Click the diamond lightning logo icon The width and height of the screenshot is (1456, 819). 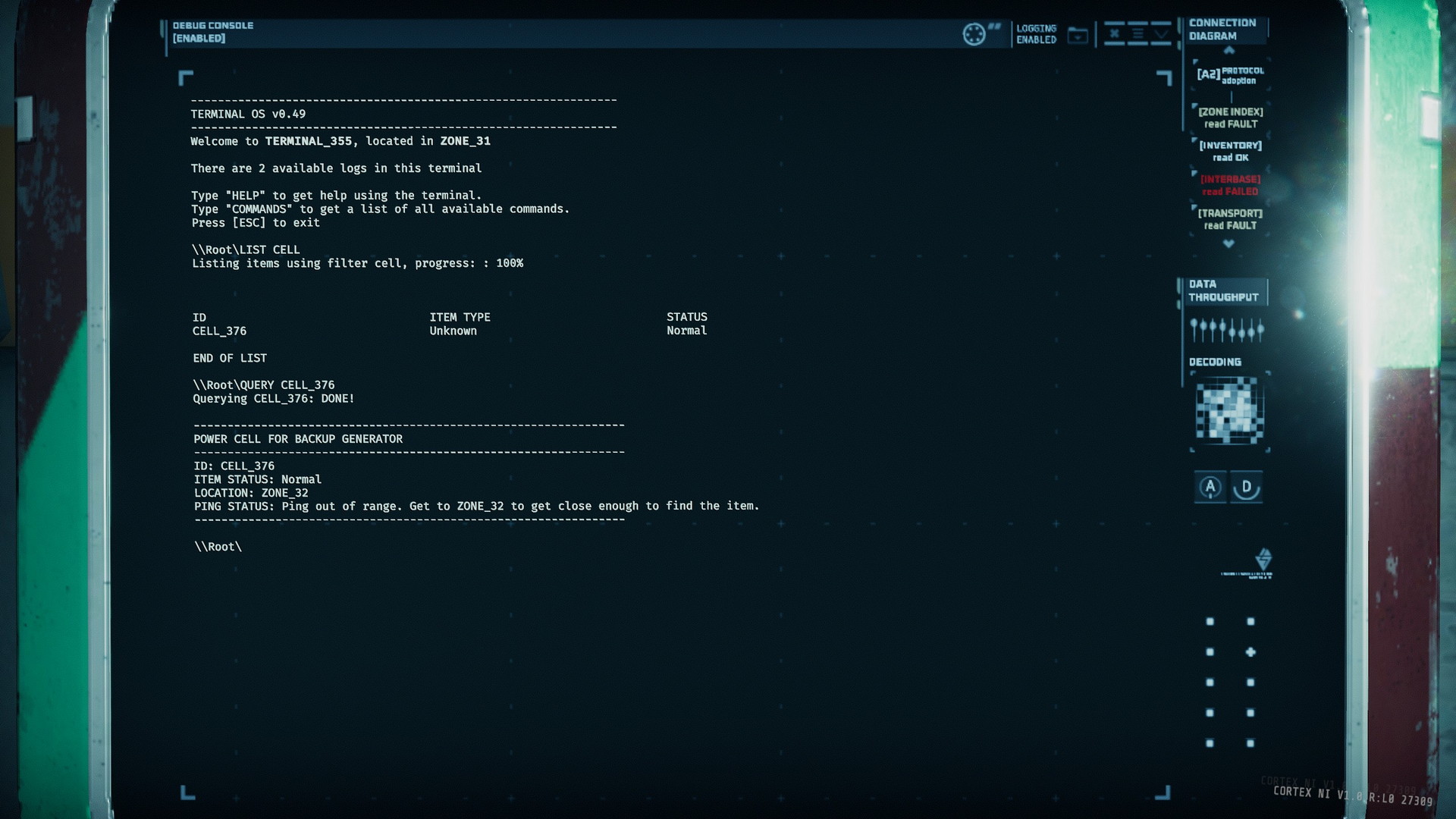click(x=1263, y=560)
